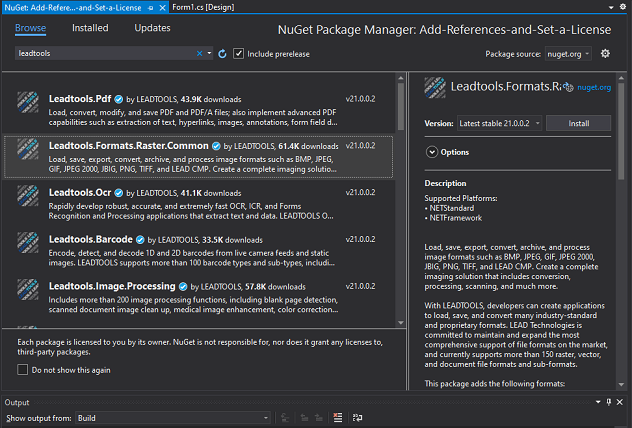Click the Leadtools.Ocr package icon

tap(28, 196)
